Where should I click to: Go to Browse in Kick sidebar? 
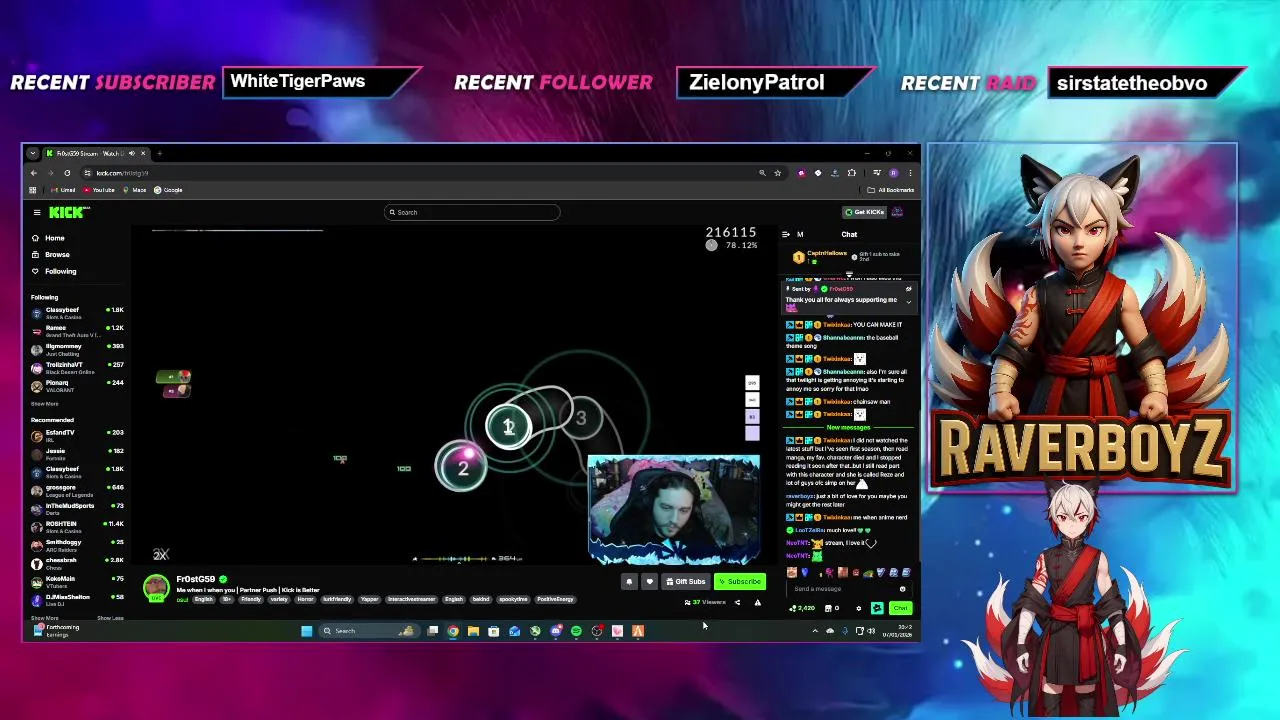tap(50, 255)
